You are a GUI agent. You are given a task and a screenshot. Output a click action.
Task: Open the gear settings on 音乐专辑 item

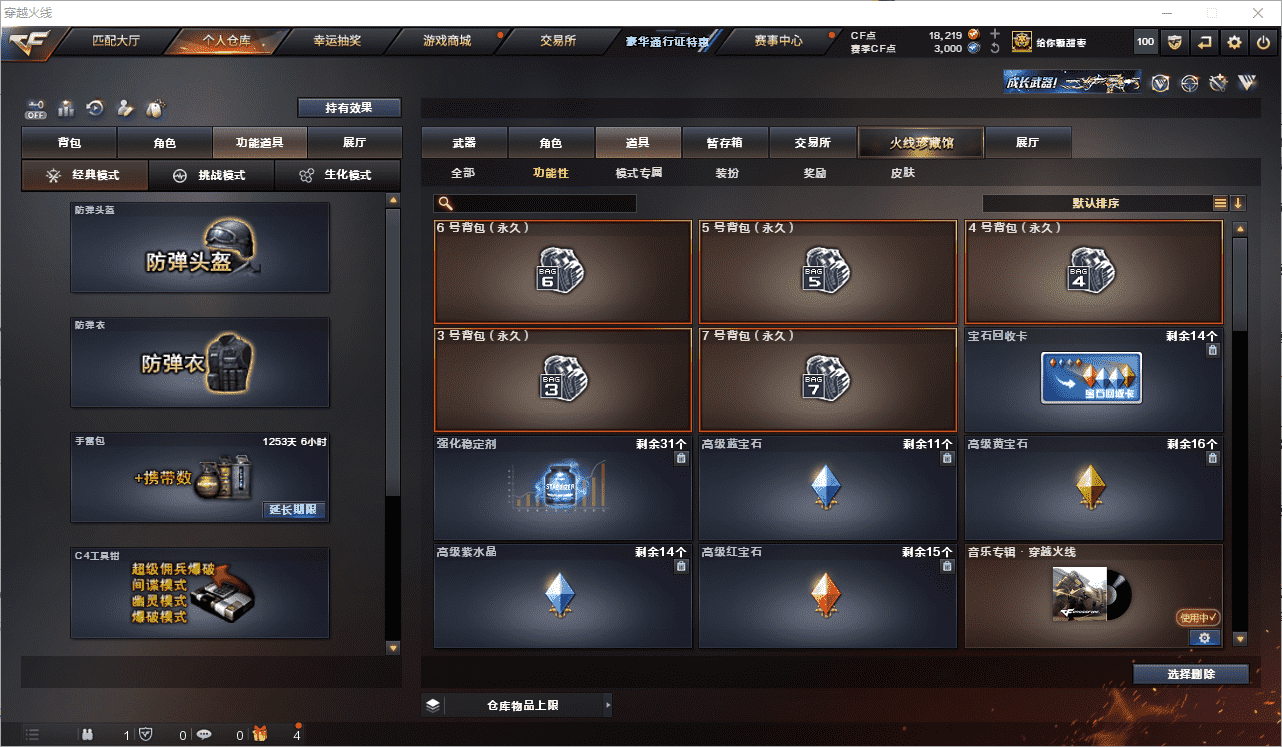pos(1204,638)
